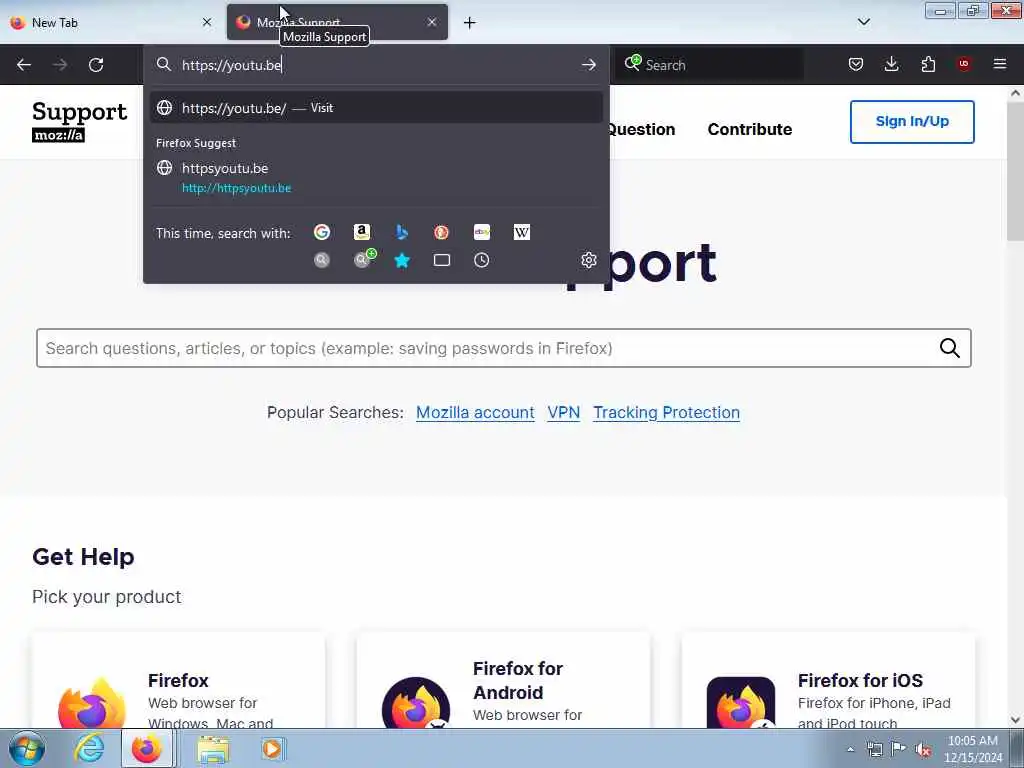Add the search engine with the green plus

point(364,259)
